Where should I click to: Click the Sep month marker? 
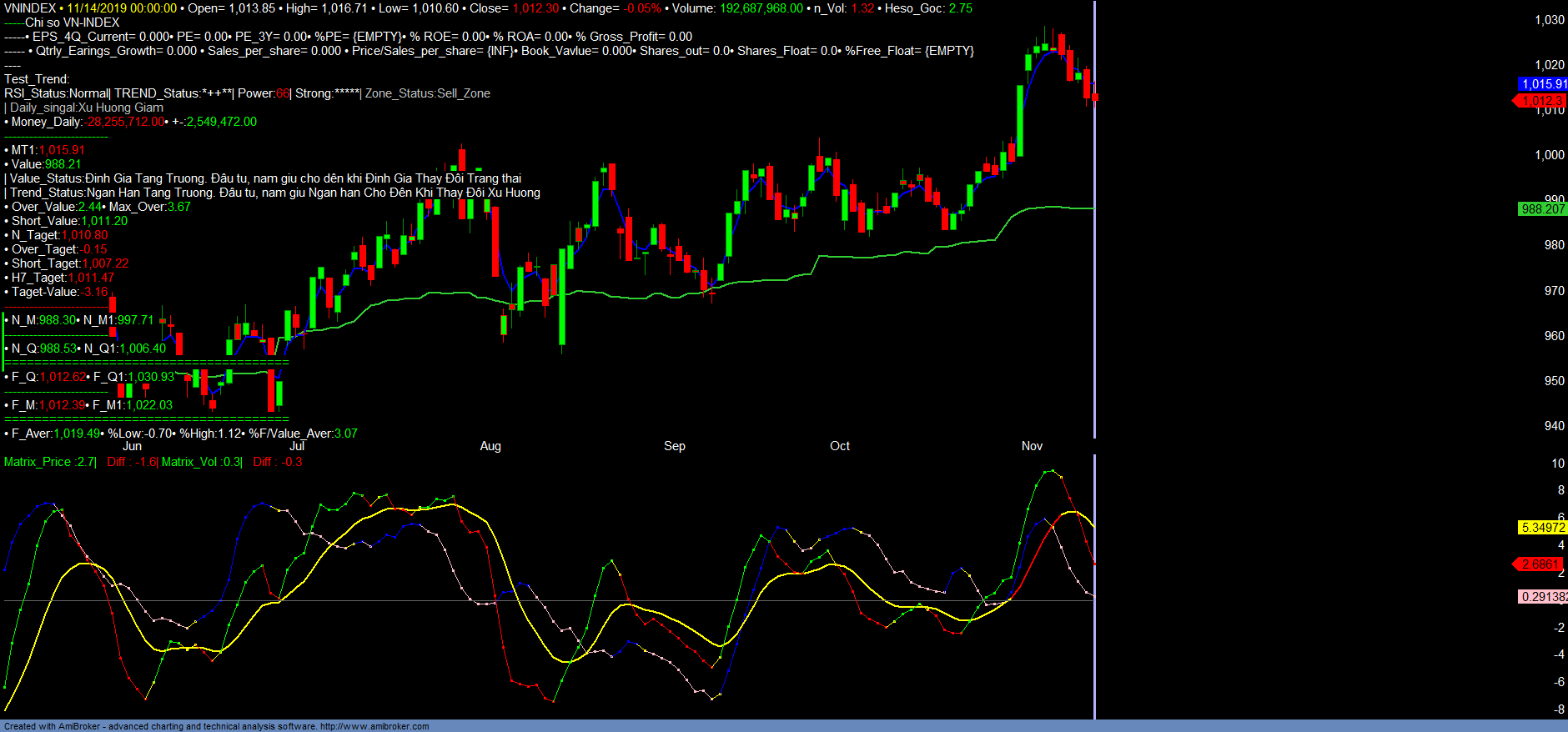coord(674,446)
